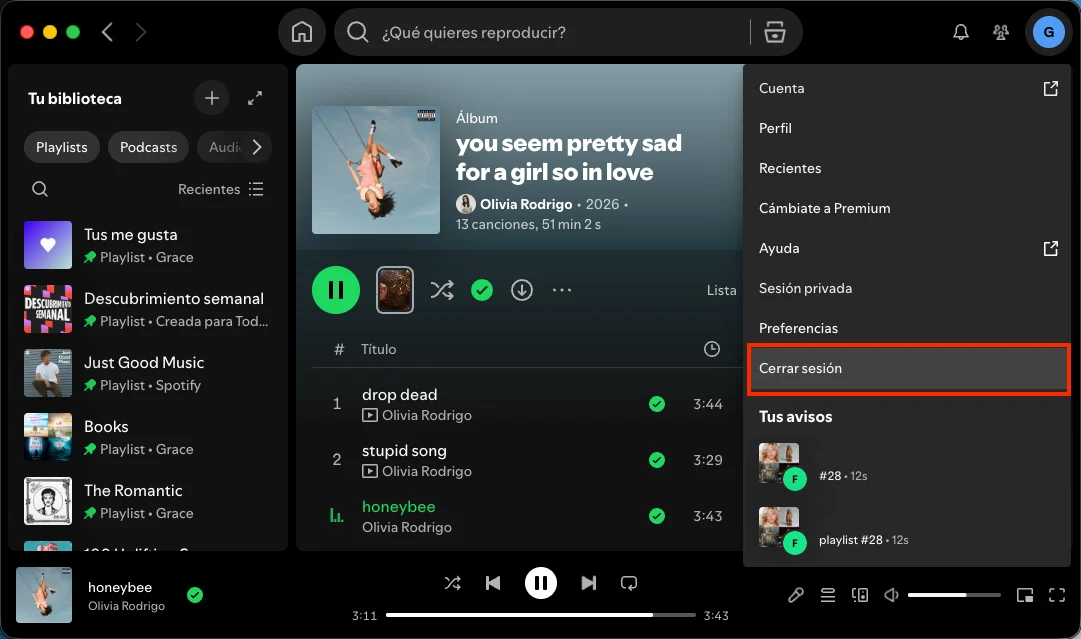Click the album preview thumbnail beside the pause button
This screenshot has height=639, width=1081.
[395, 290]
